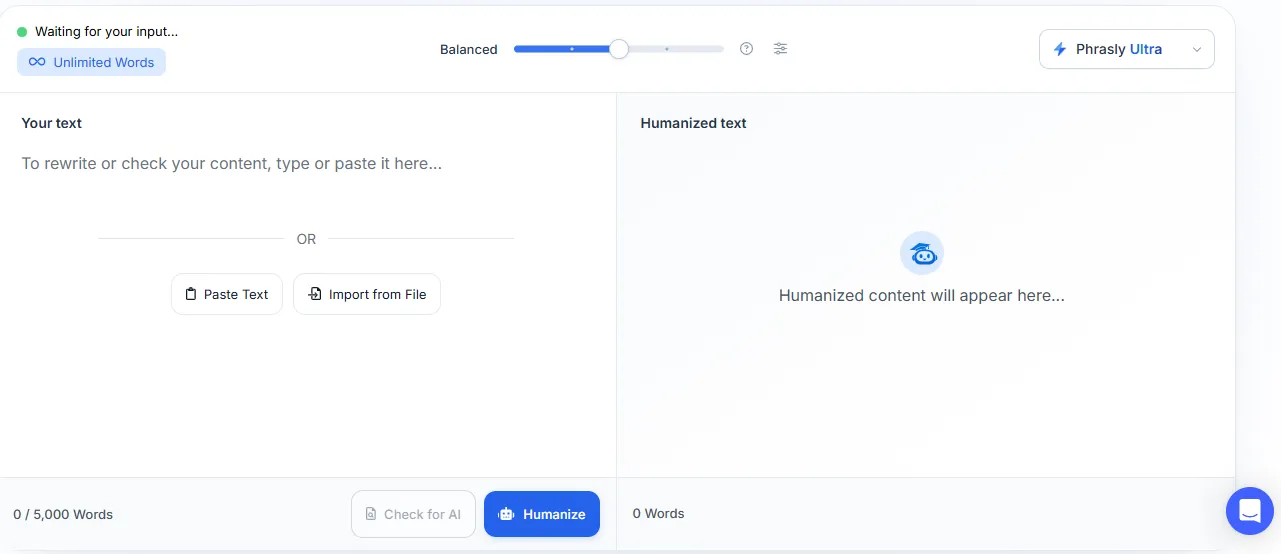Click the robot mascot icon in output panel
The width and height of the screenshot is (1281, 554).
[x=922, y=254]
